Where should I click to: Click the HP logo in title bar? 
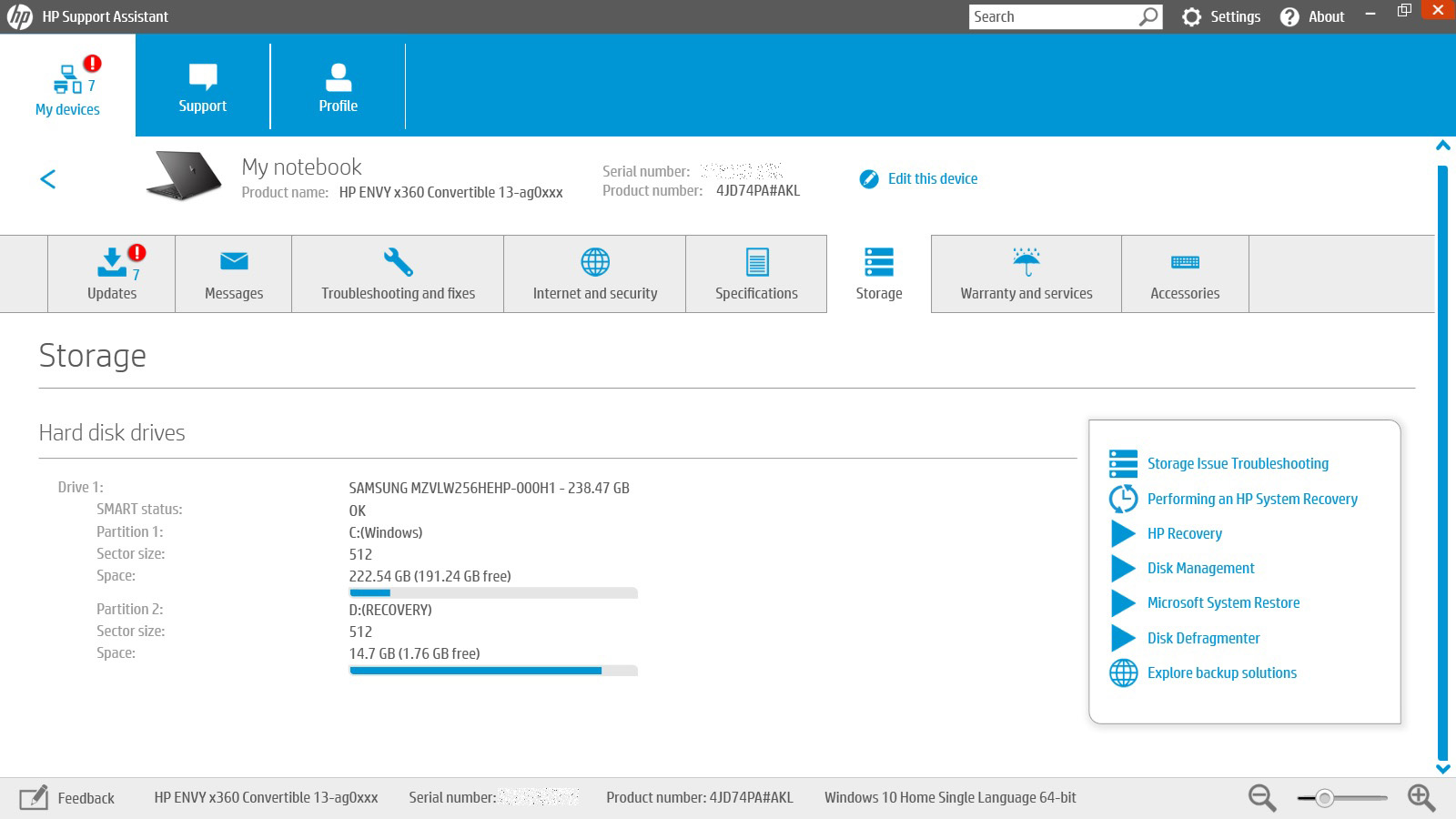pyautogui.click(x=19, y=16)
